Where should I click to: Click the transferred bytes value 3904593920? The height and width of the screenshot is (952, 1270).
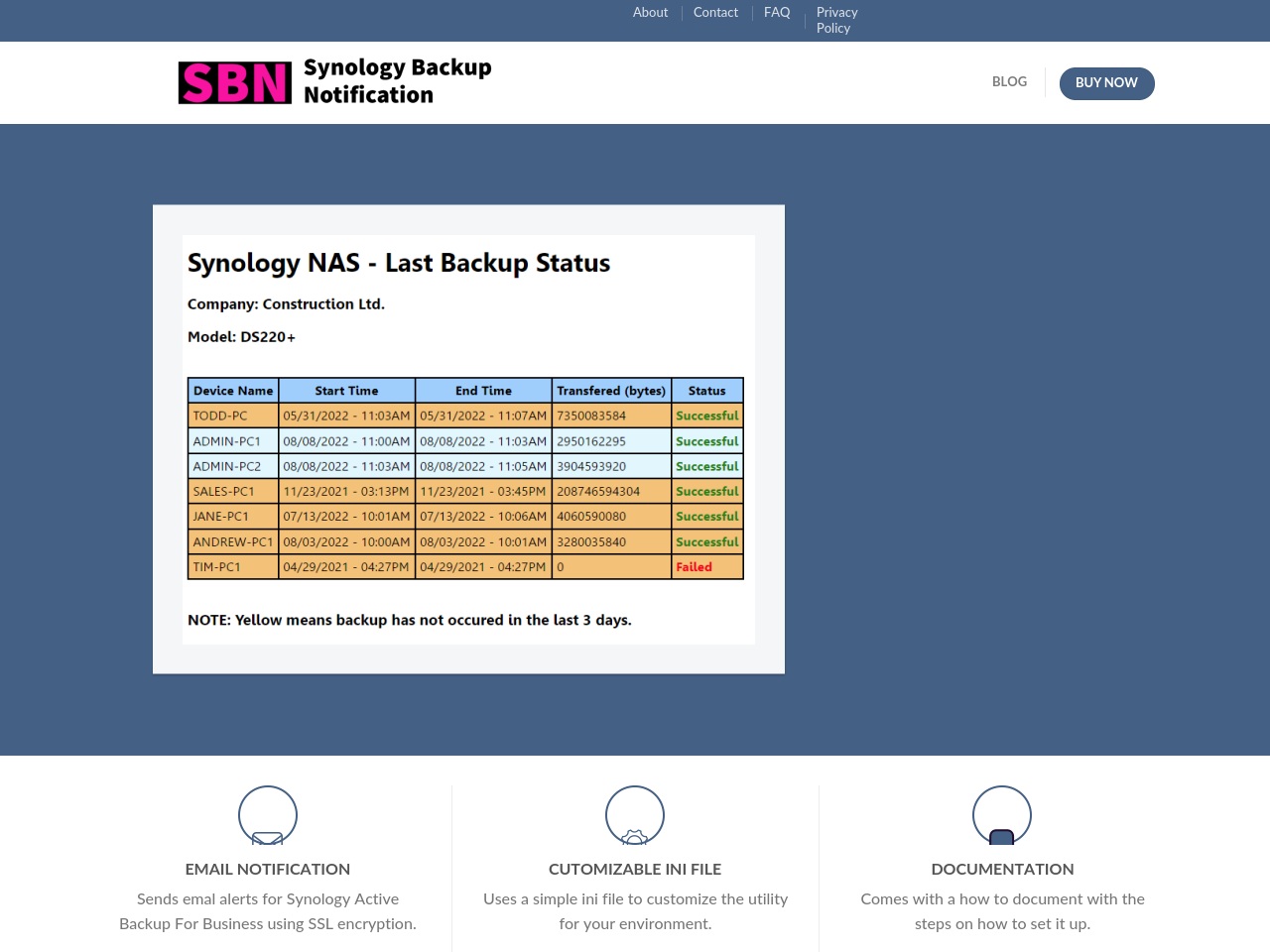[x=591, y=466]
